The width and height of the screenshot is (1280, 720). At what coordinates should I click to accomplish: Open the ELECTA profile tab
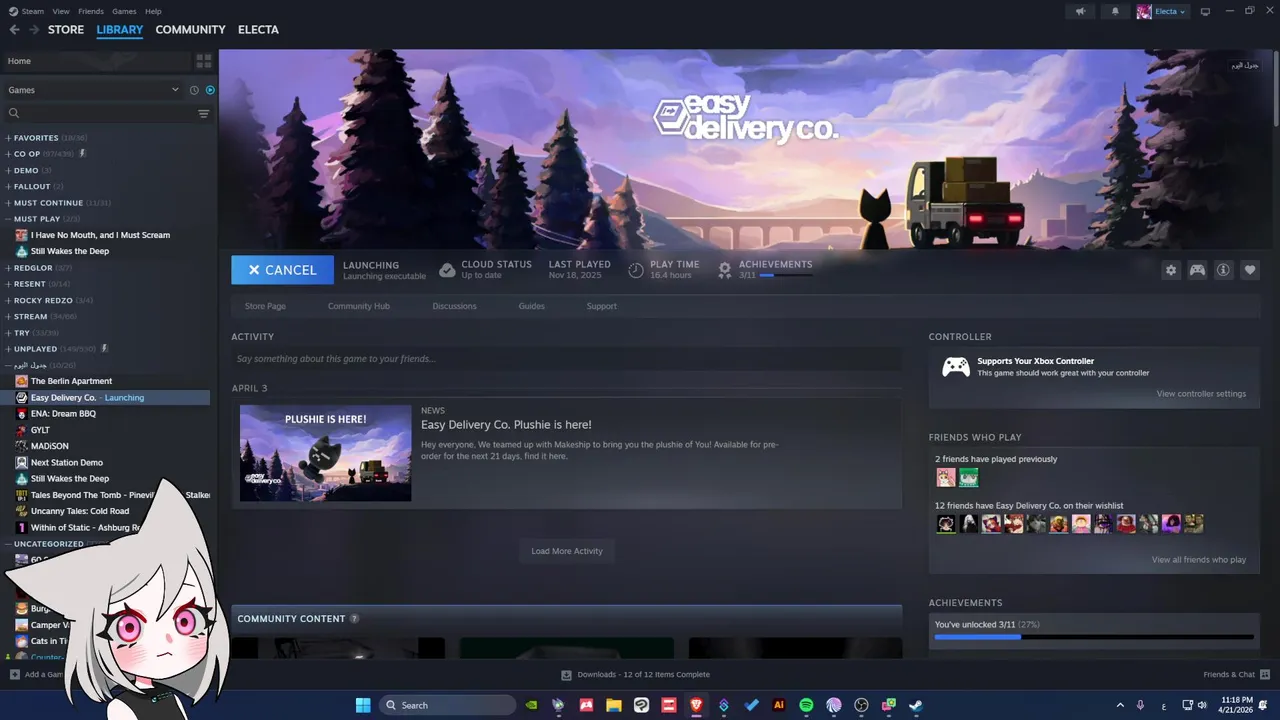(x=258, y=30)
